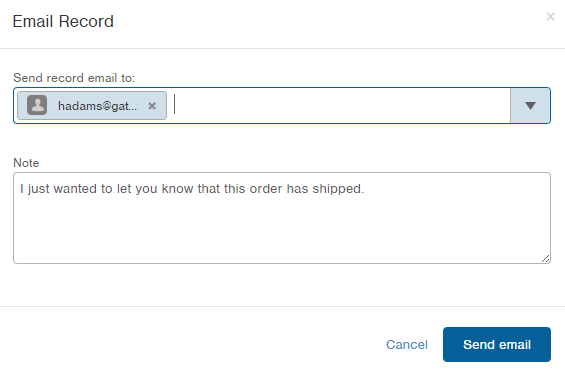Click the word 'shipped' in the note
The width and height of the screenshot is (565, 375).
click(x=337, y=189)
